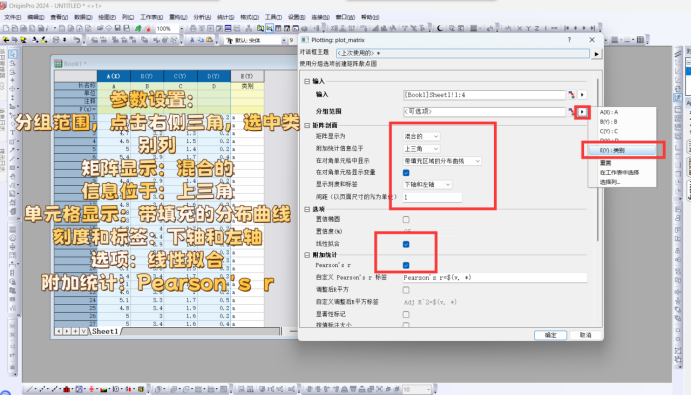Click the New Project toolbar icon
Screen dimensions: 692x396
pos(6,28)
